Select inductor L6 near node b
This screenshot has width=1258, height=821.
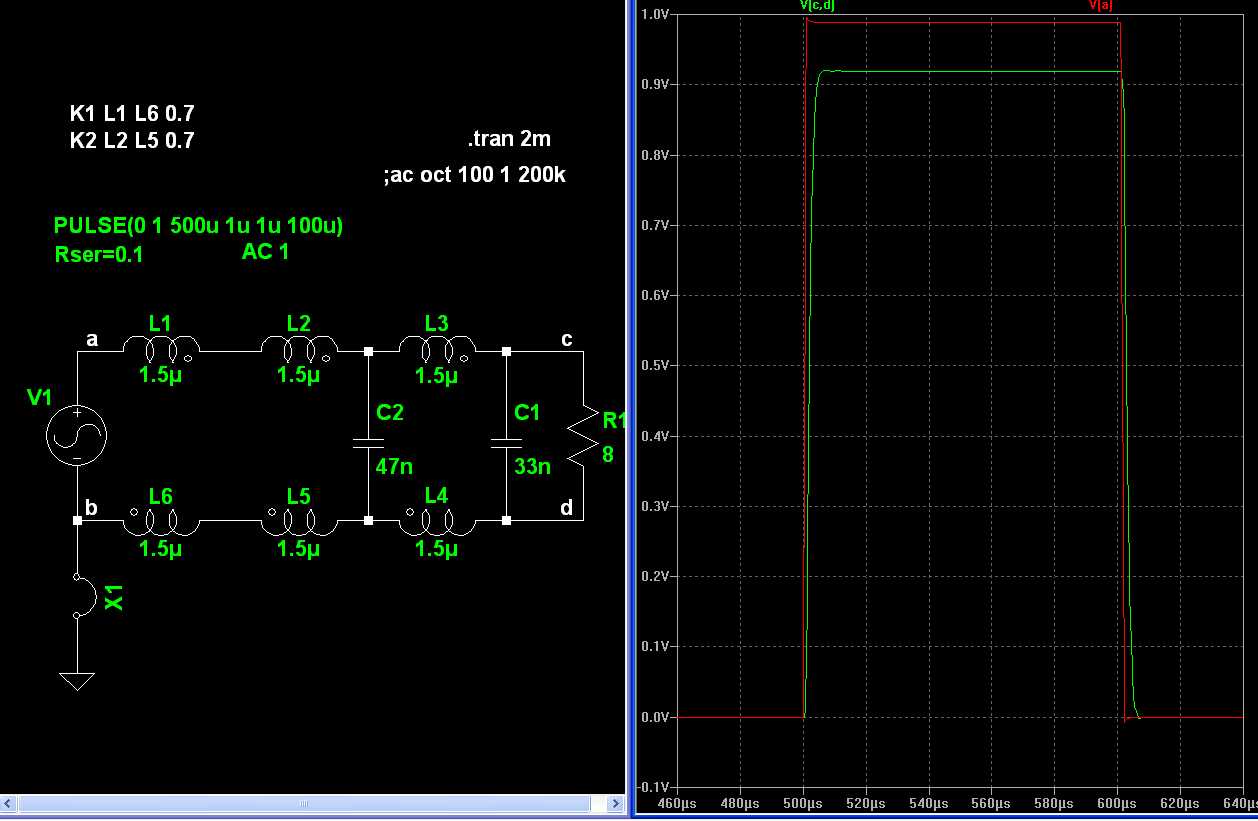tap(160, 521)
